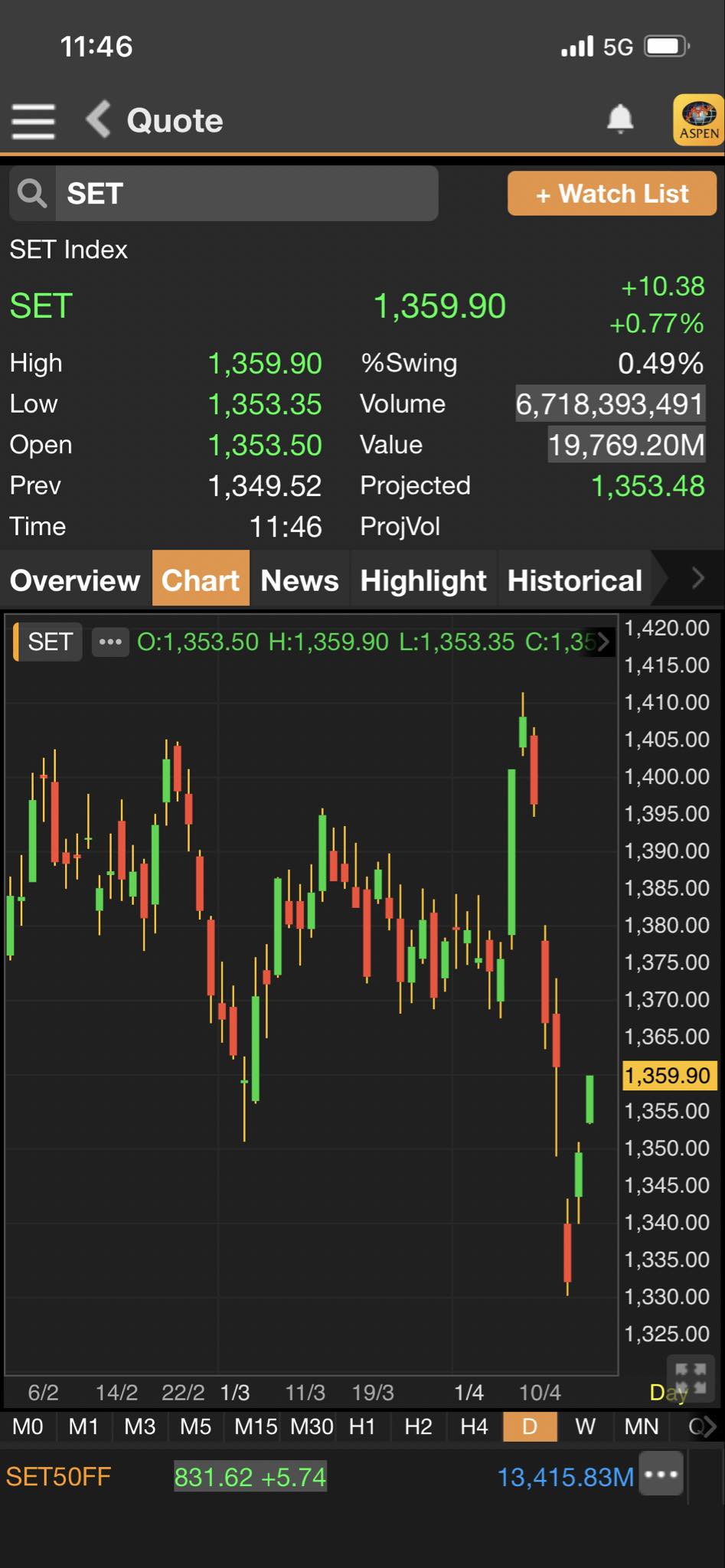Switch to the News tab
725x1568 pixels.
tap(299, 580)
